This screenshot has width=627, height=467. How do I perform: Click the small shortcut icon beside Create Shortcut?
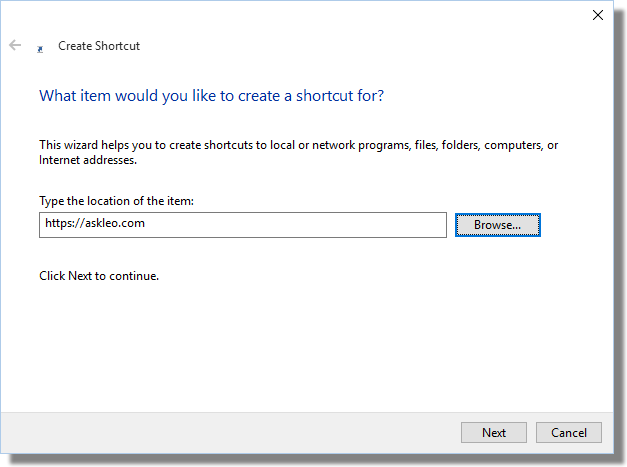[40, 49]
